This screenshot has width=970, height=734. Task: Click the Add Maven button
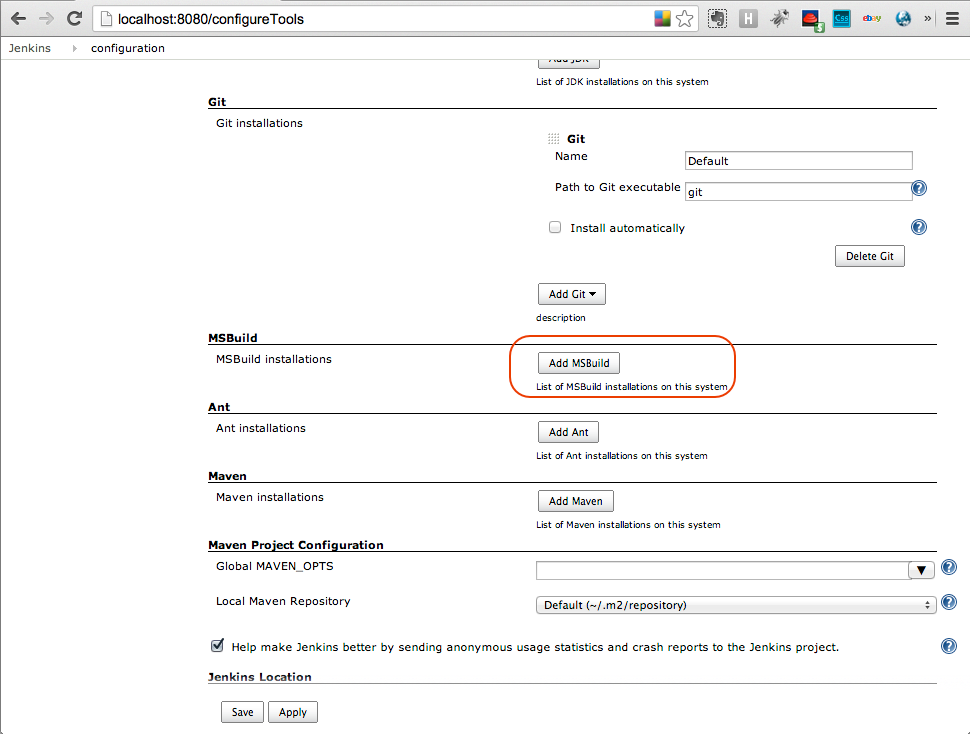coord(575,501)
